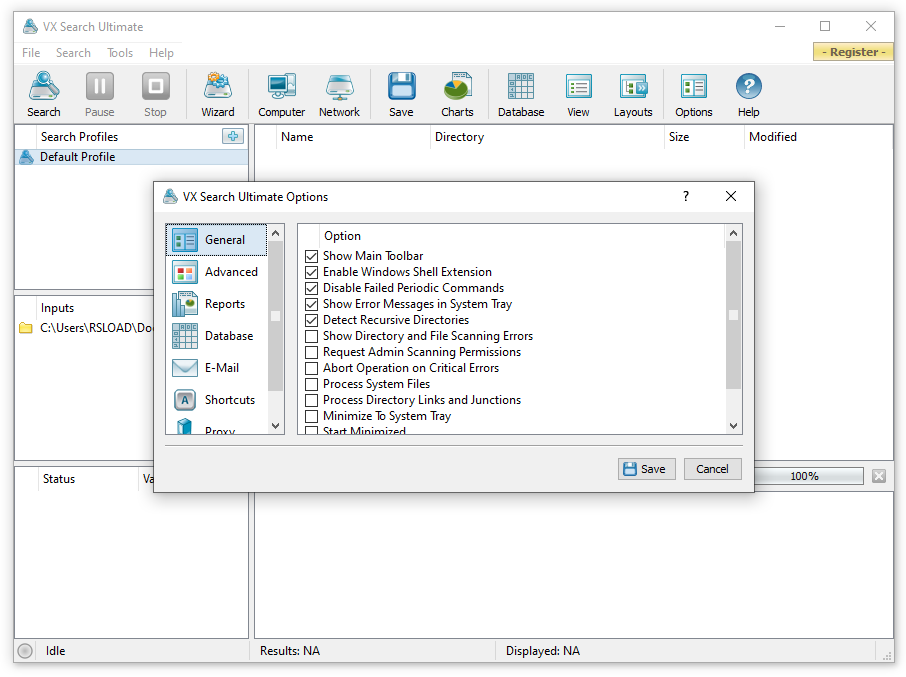Click the up arrow of the options list scrollbar

(733, 233)
